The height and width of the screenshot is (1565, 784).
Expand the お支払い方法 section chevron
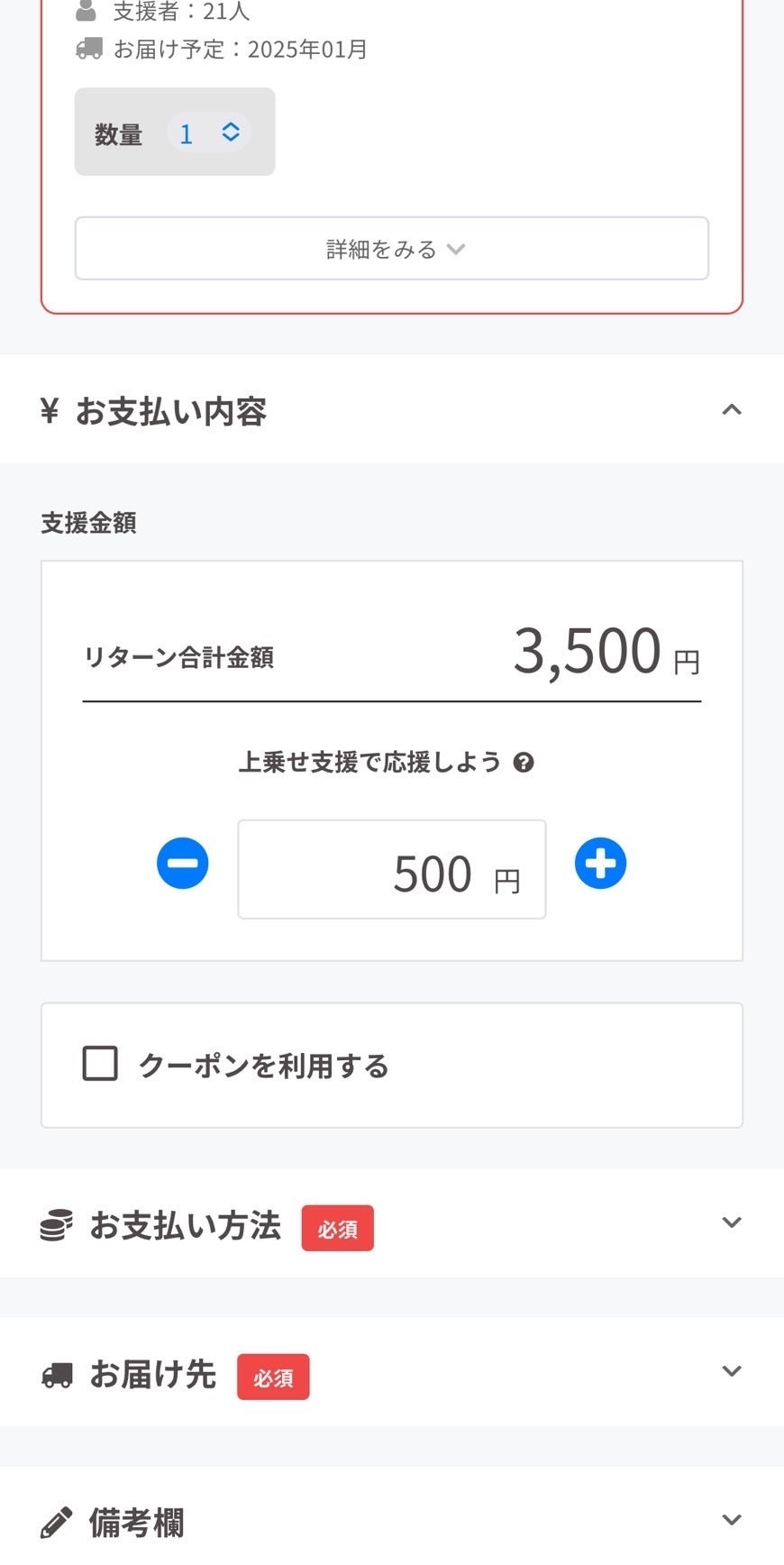(732, 1222)
